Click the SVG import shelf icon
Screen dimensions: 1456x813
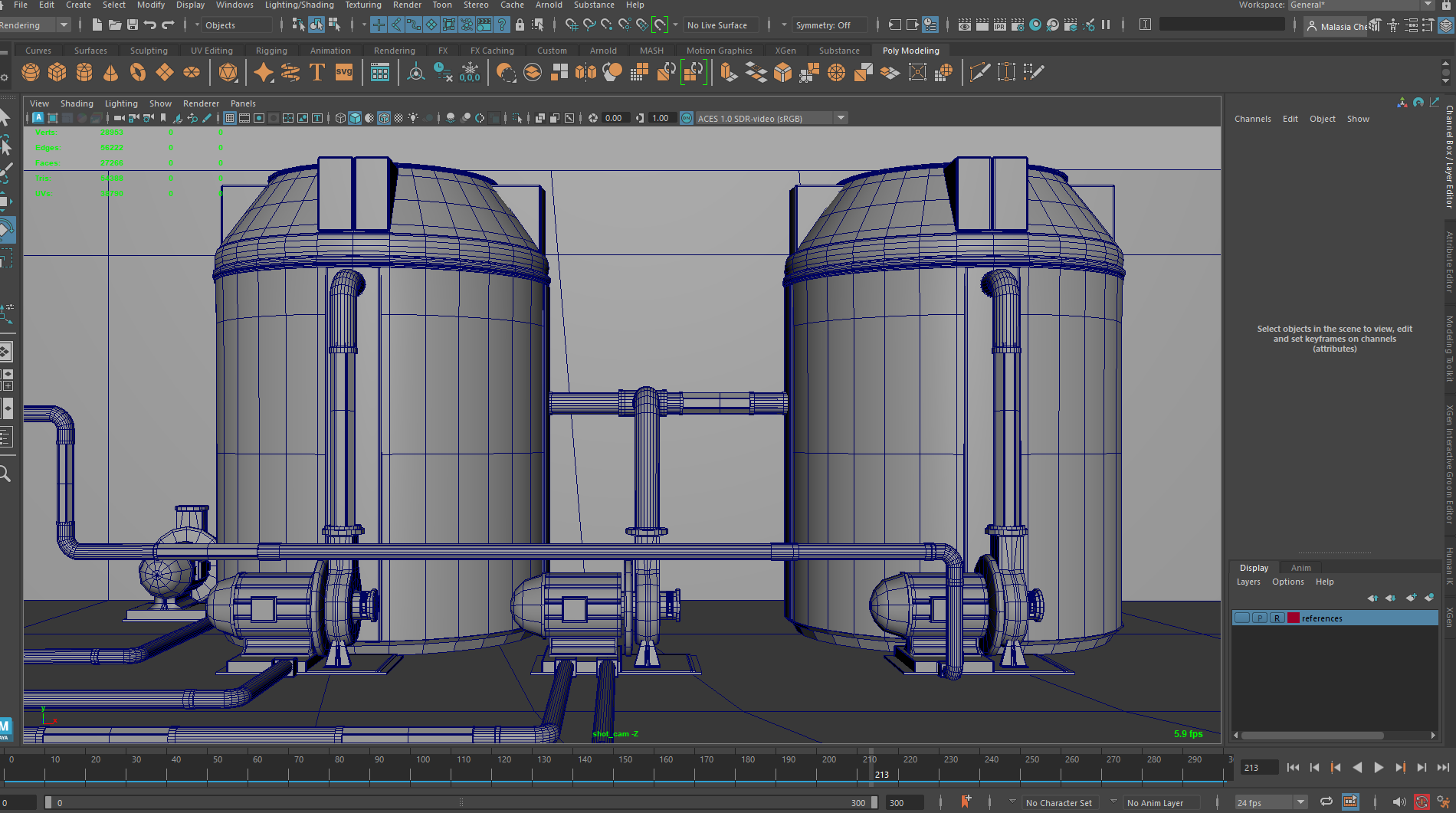click(344, 73)
